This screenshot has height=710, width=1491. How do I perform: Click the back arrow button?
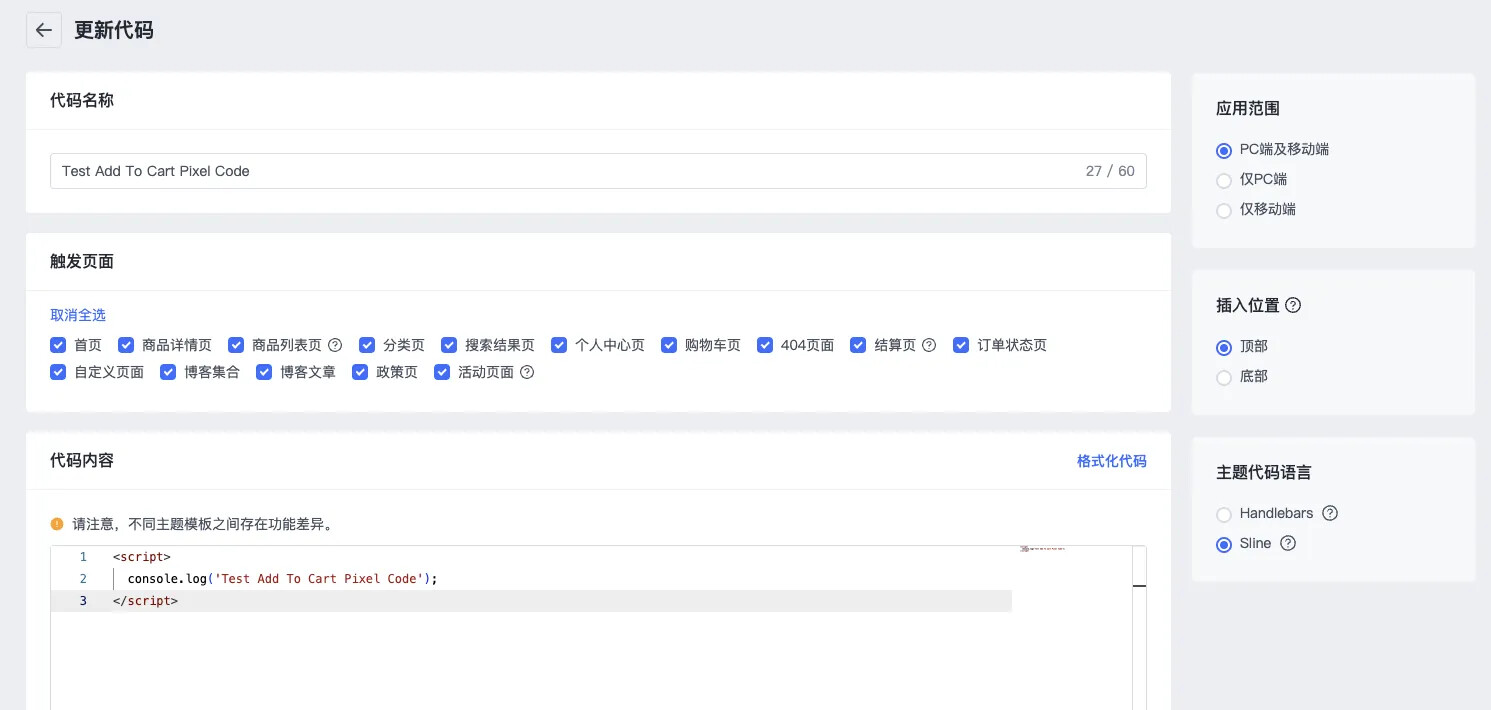43,30
